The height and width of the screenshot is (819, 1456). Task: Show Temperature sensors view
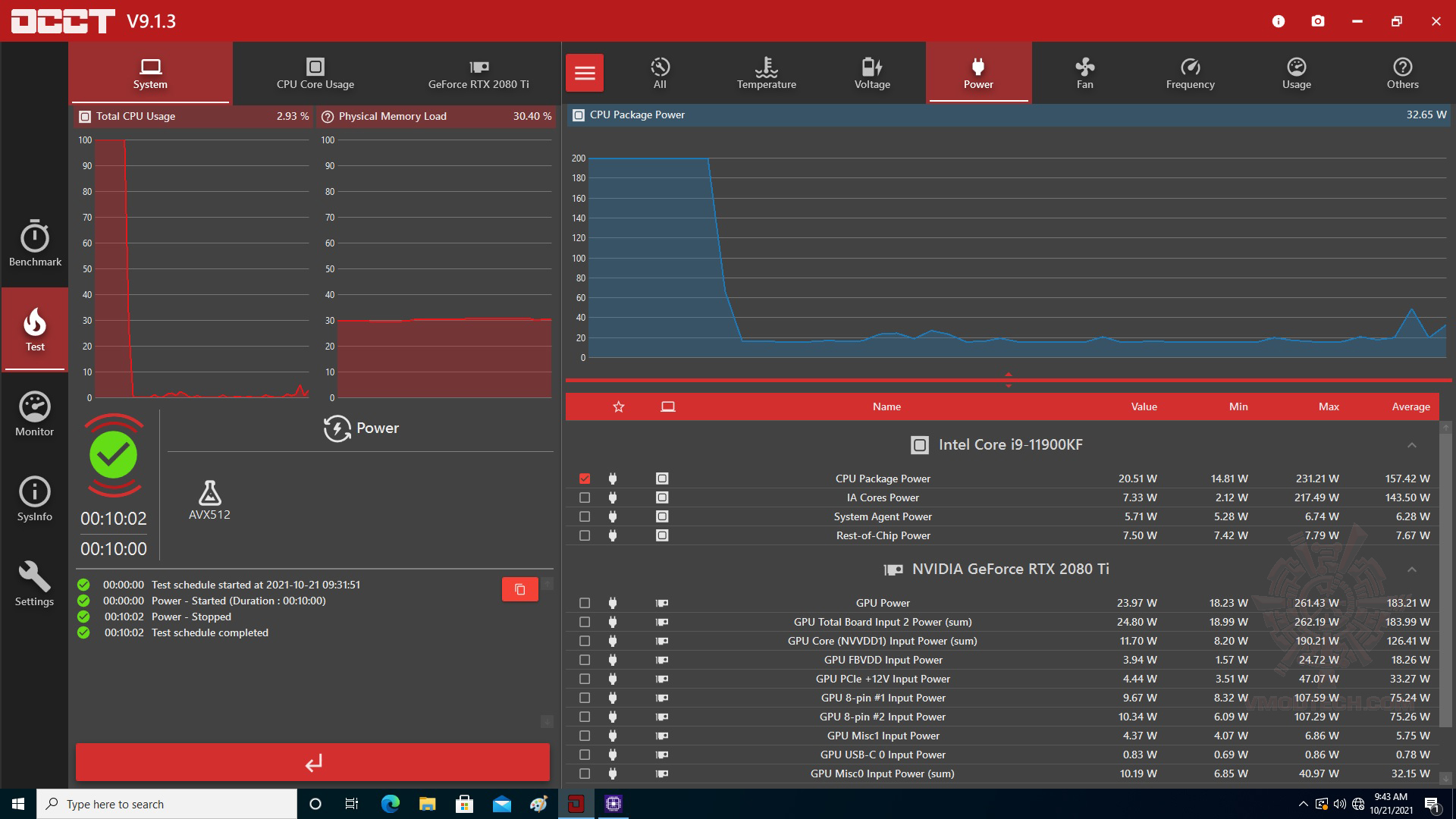point(766,73)
